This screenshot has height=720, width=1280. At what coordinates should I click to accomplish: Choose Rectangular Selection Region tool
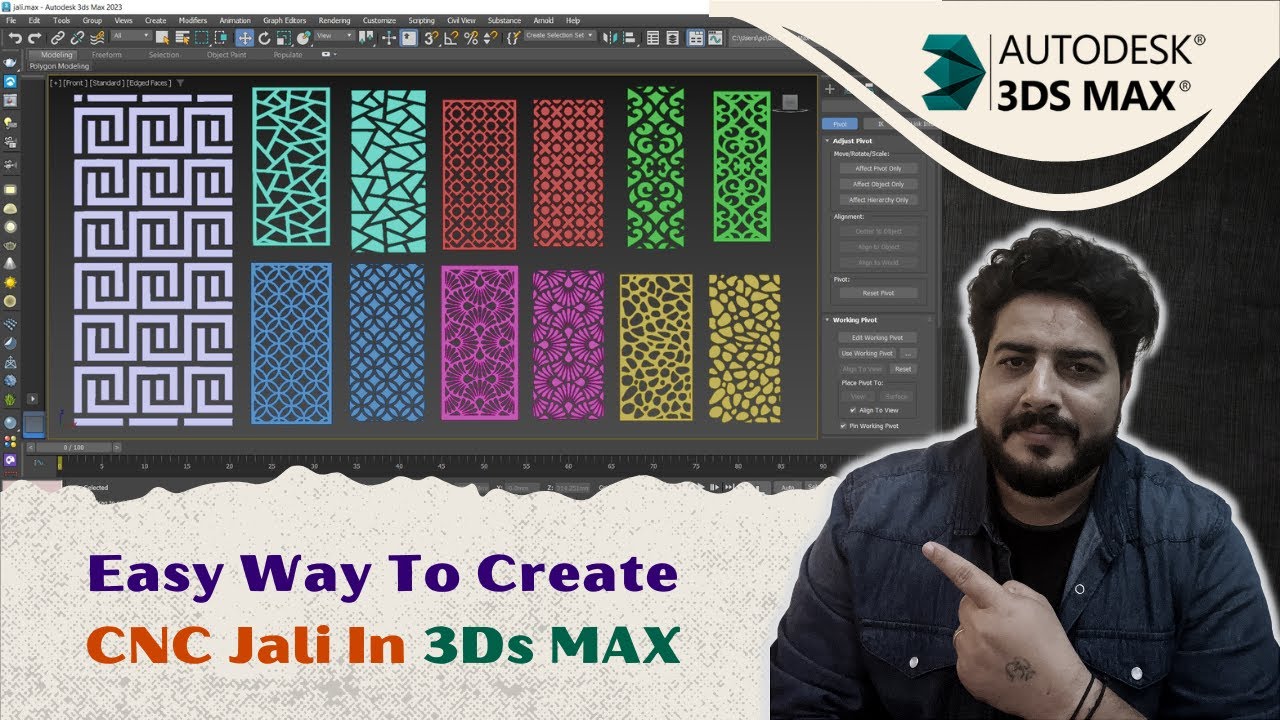click(202, 38)
